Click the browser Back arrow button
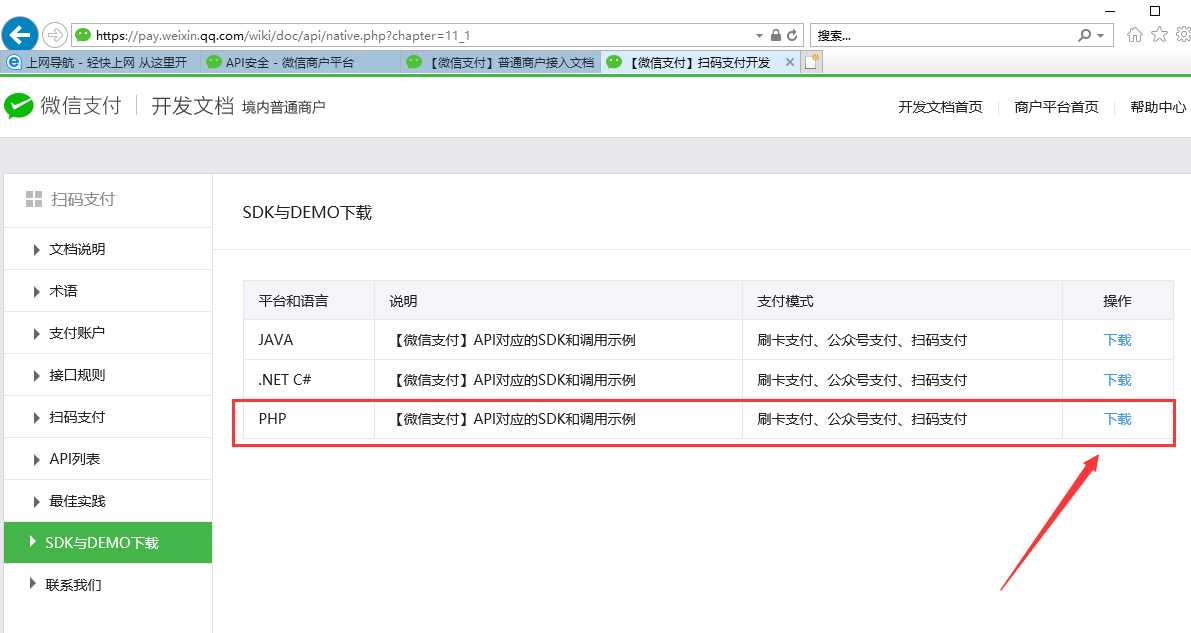Screen dimensions: 1191x633 (20, 34)
